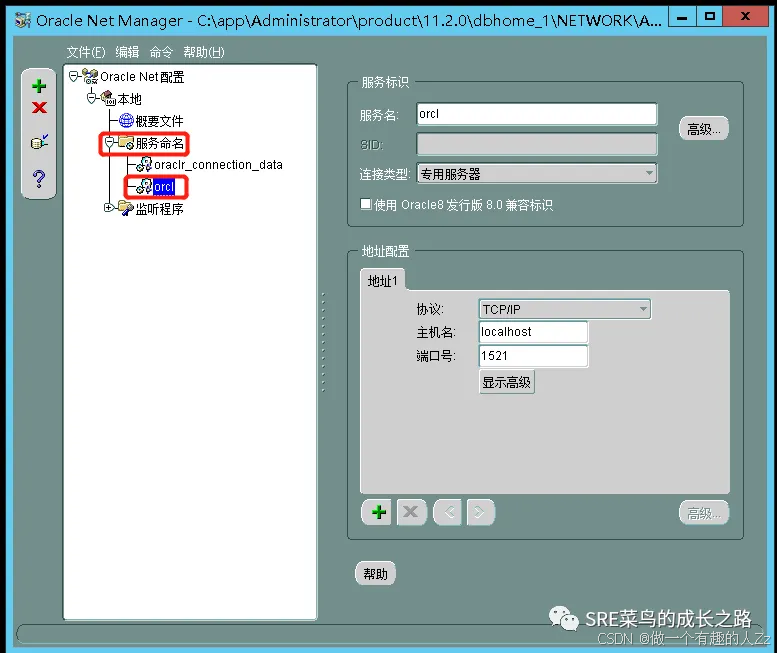Expand the 监听程序 tree node
This screenshot has height=653, width=777.
(109, 208)
